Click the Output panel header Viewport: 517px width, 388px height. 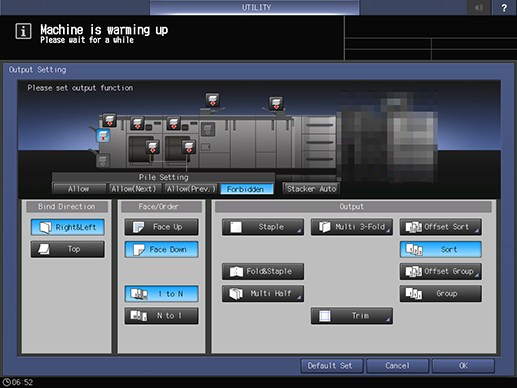[353, 207]
